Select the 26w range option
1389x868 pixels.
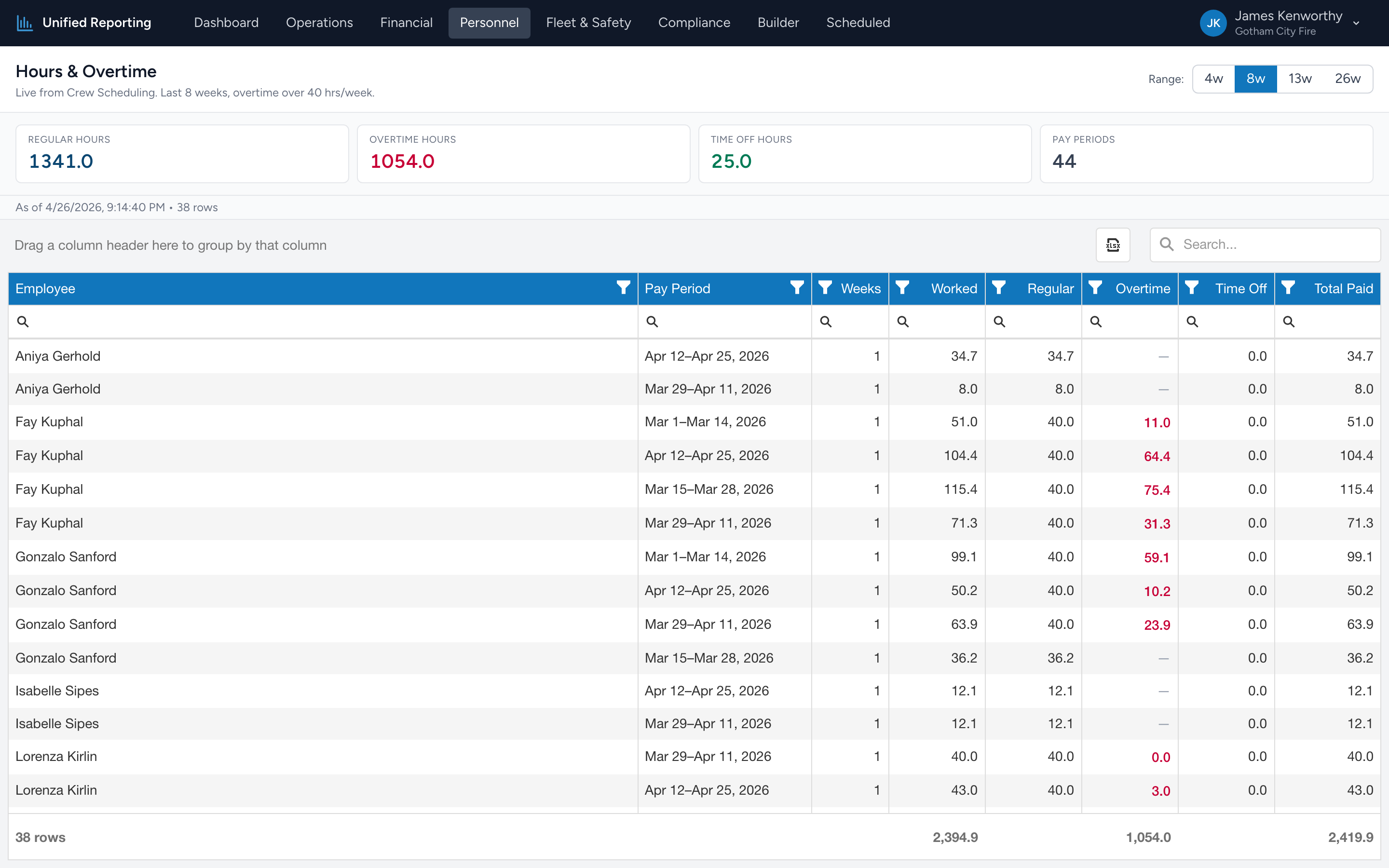click(1348, 79)
